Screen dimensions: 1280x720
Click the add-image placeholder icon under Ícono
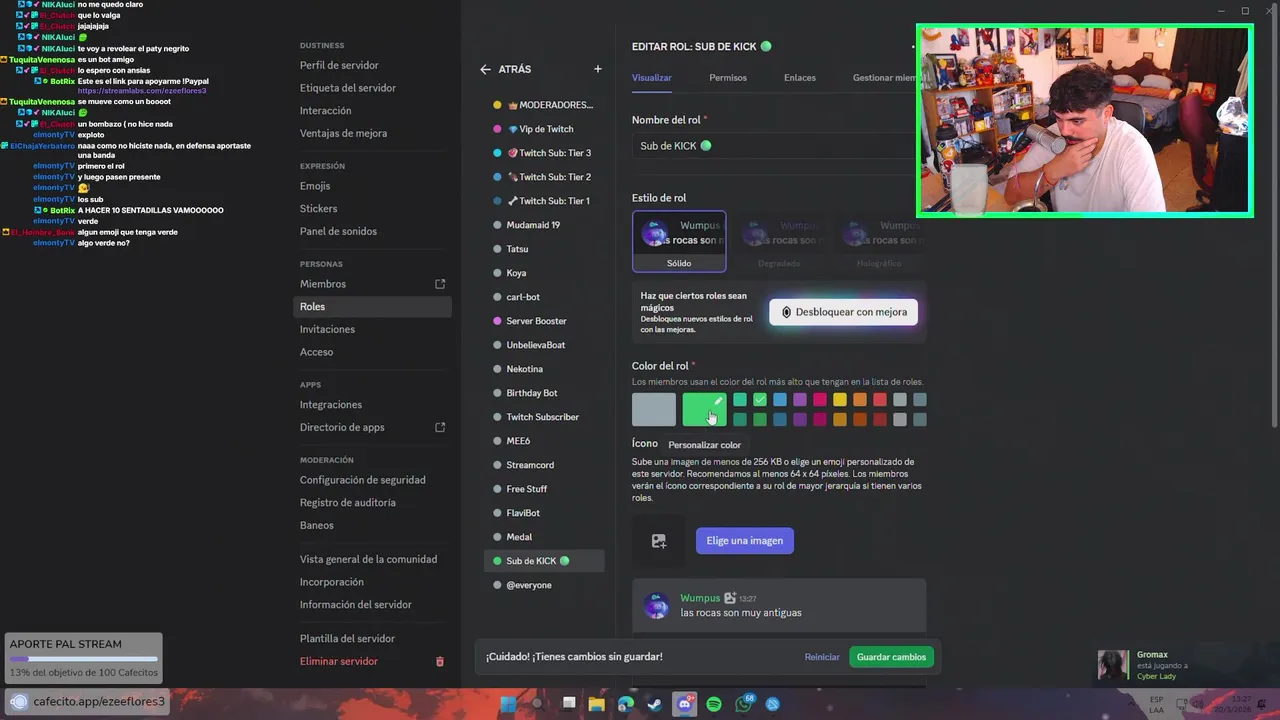click(x=658, y=541)
